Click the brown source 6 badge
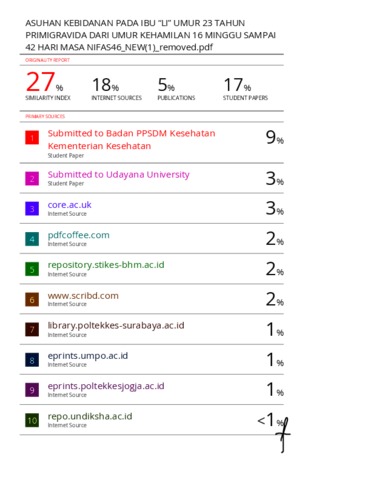The image size is (371, 480). click(32, 299)
